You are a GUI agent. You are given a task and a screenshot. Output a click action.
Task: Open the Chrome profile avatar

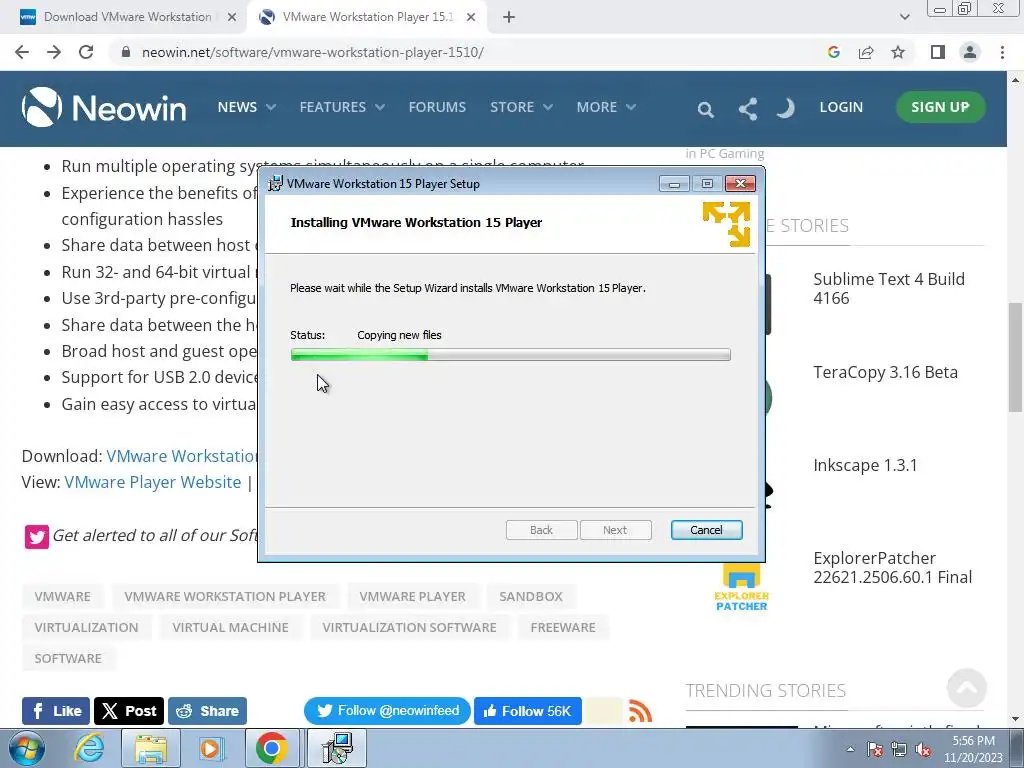(x=970, y=52)
